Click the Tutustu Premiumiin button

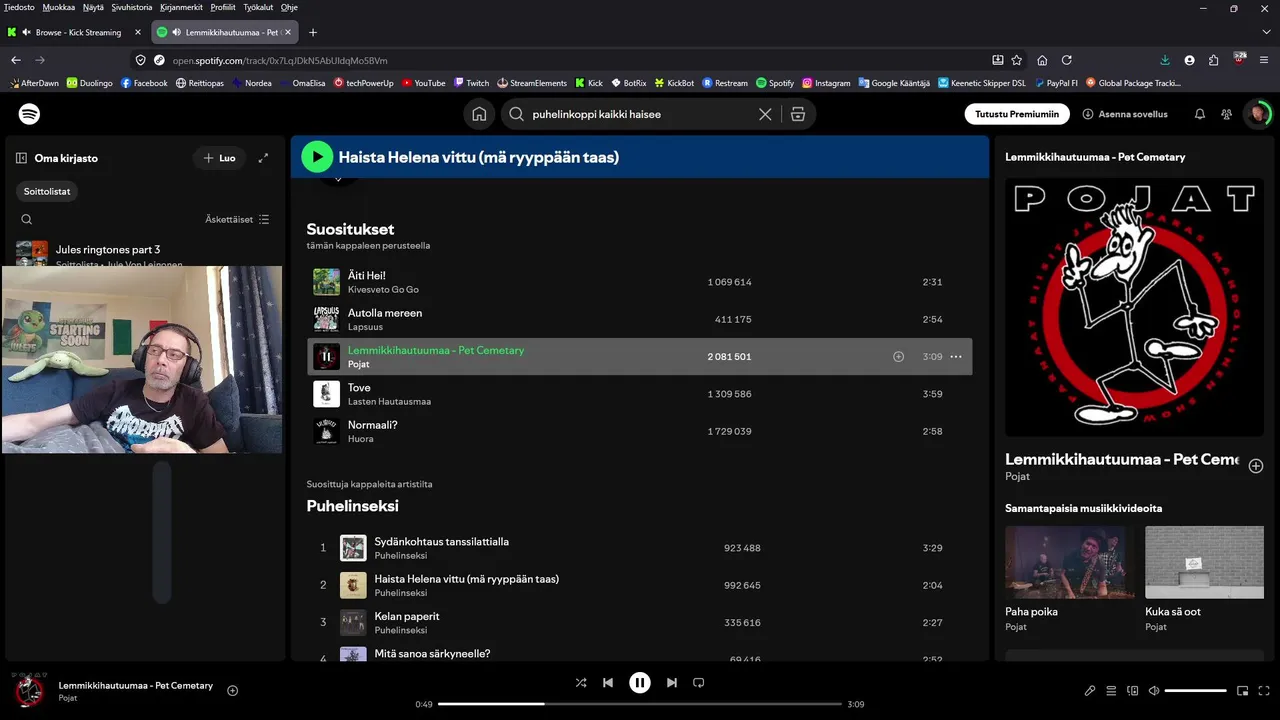[1017, 114]
